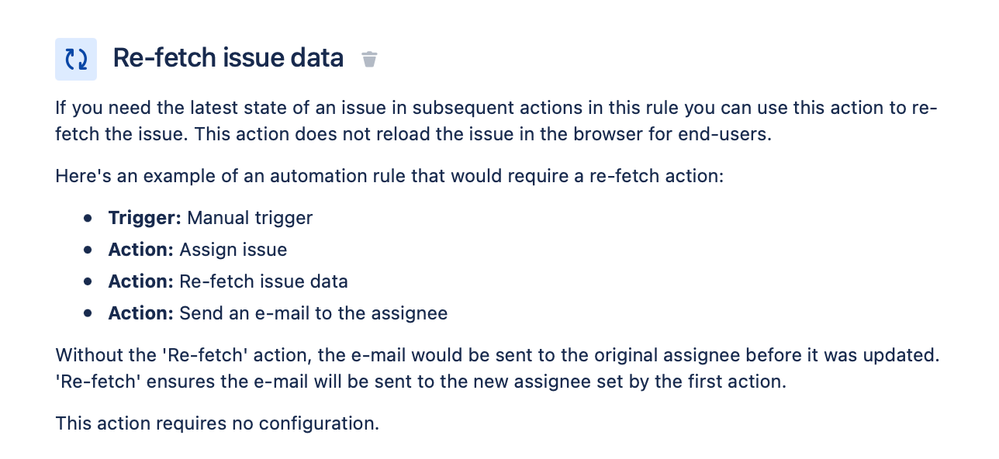Click the bullet point beside 'Trigger:'
999x459 pixels.
pos(87,218)
